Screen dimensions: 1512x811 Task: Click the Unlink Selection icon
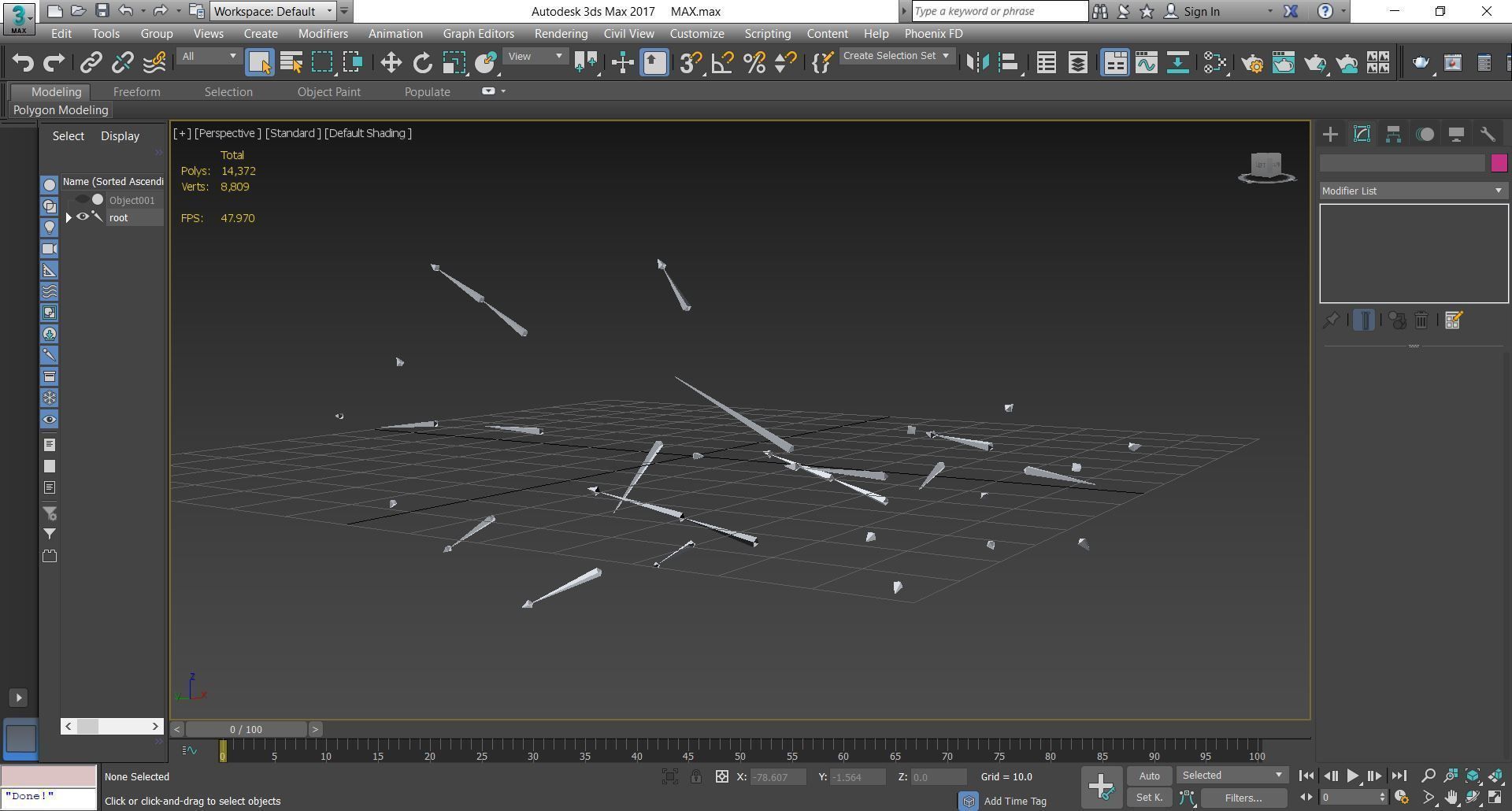123,62
